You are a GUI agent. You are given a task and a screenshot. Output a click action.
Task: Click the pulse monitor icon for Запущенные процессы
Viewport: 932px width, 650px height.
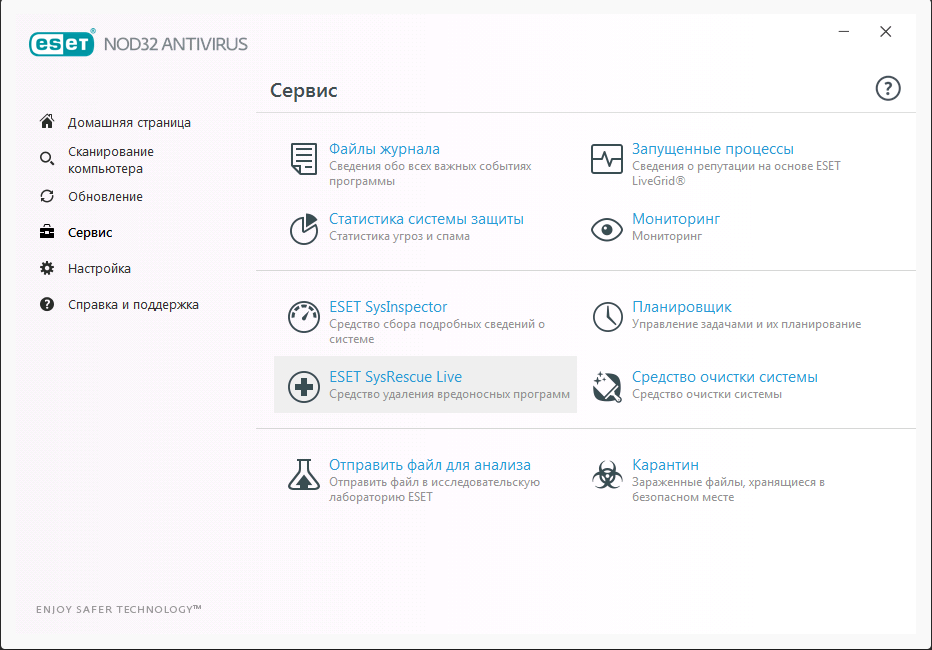(607, 159)
